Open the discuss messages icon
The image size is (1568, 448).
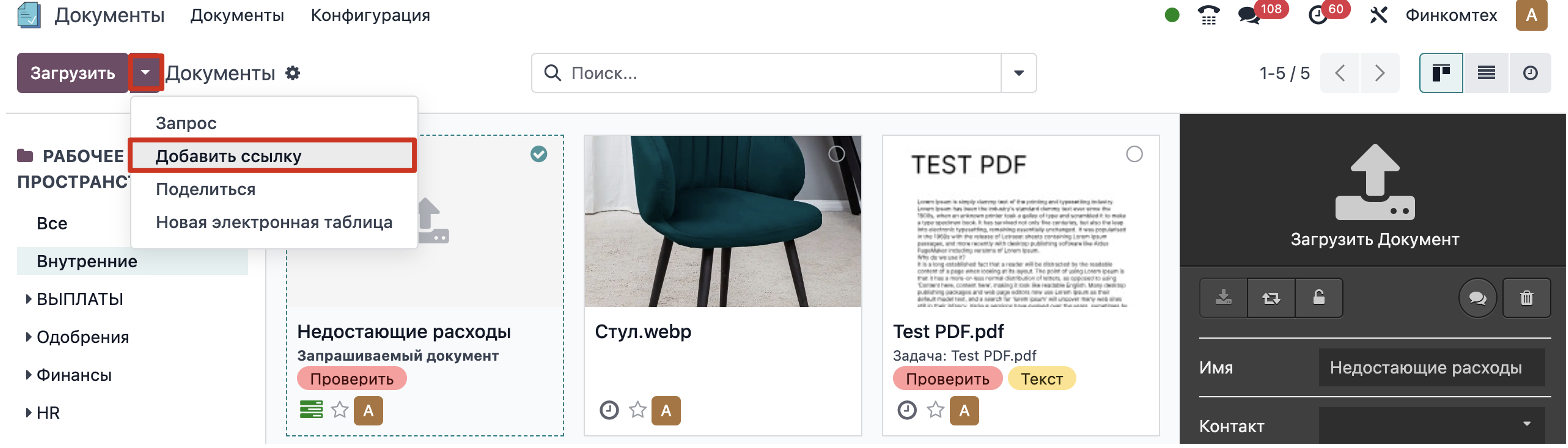(x=1249, y=15)
